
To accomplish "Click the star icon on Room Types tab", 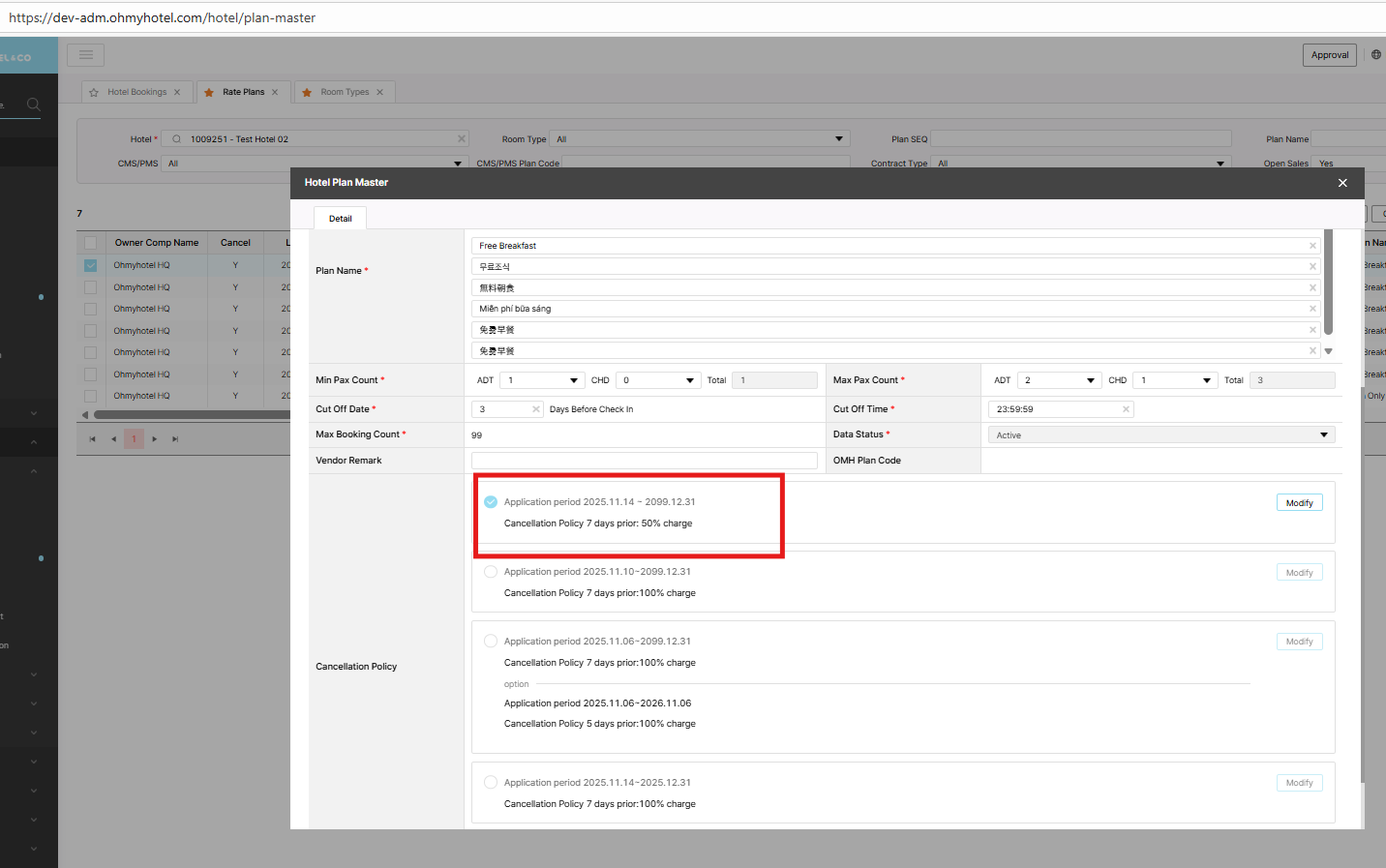I will coord(307,93).
